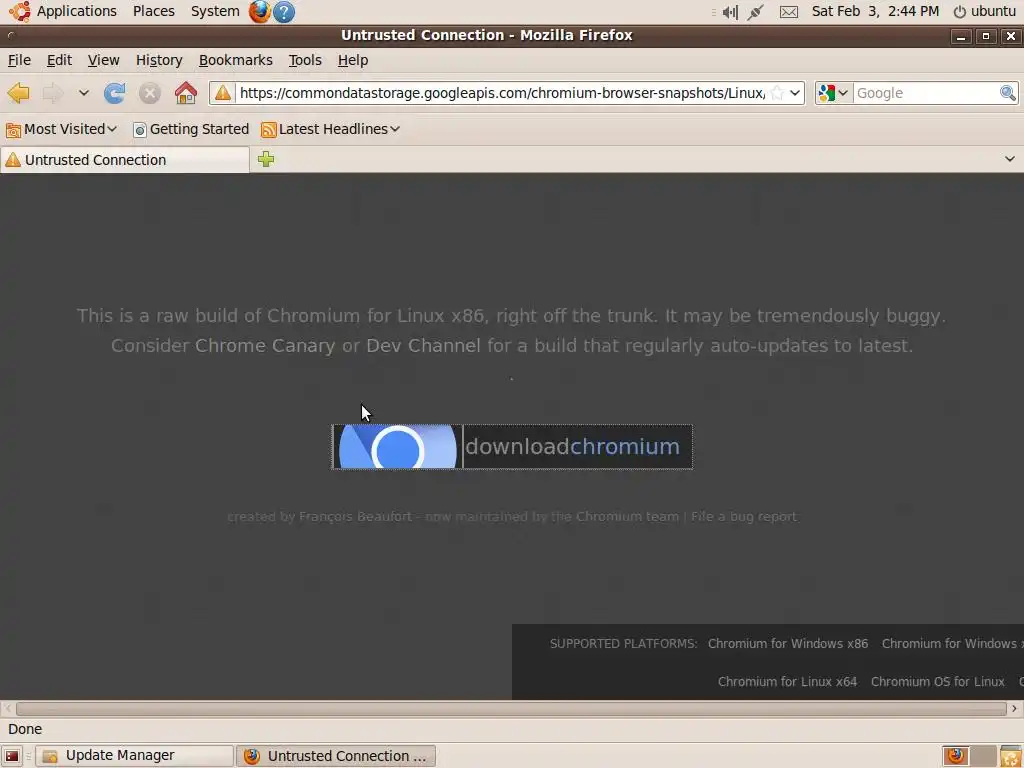This screenshot has width=1024, height=768.
Task: Click the search magnifier button
Action: pos(1008,93)
